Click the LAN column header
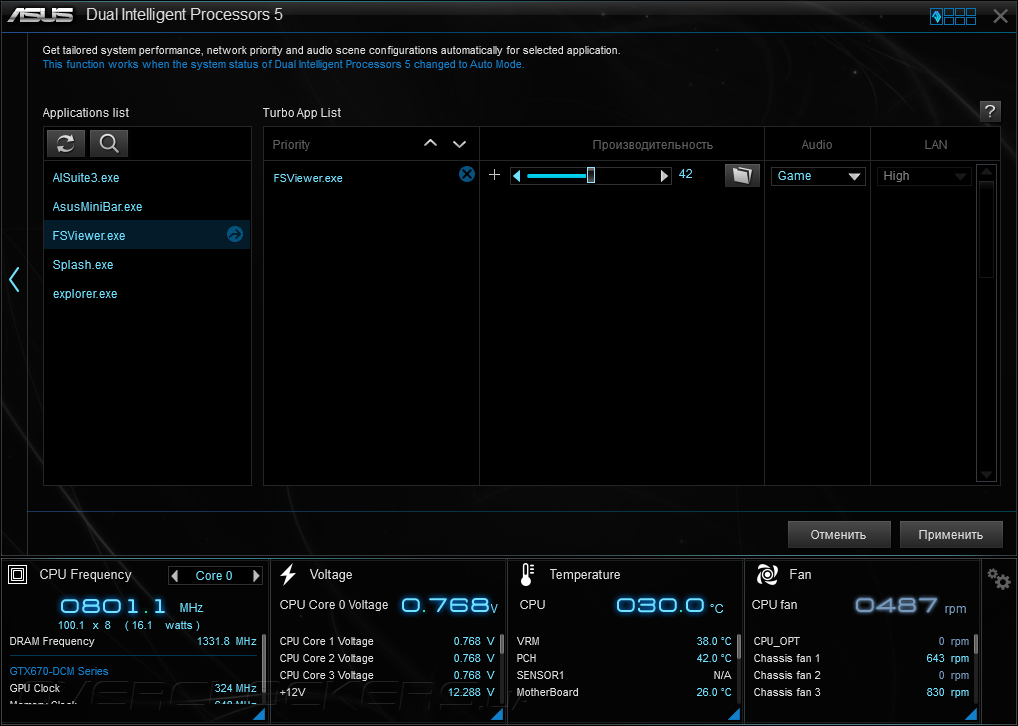This screenshot has width=1018, height=726. (936, 145)
